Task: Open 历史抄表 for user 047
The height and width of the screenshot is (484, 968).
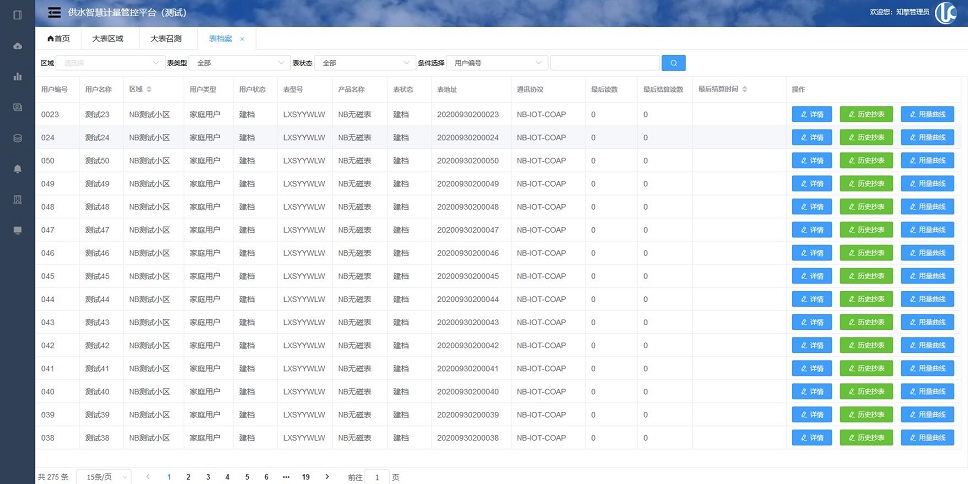Action: 866,230
